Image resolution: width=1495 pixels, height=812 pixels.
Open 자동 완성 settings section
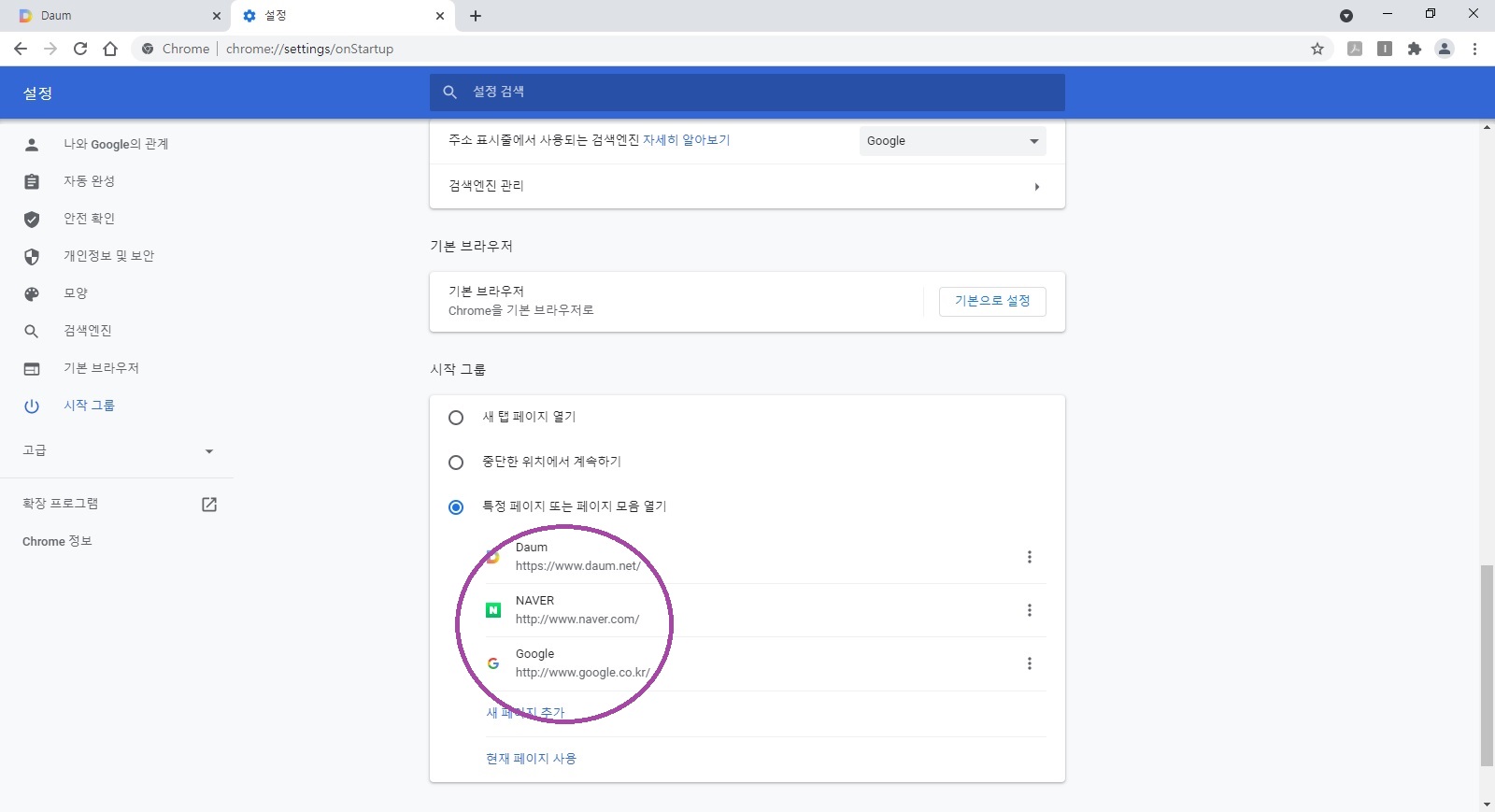89,181
